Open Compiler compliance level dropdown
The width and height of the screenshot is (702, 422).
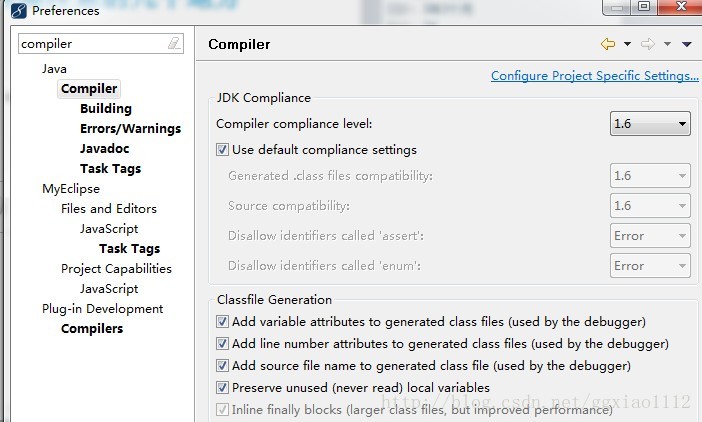coord(650,124)
